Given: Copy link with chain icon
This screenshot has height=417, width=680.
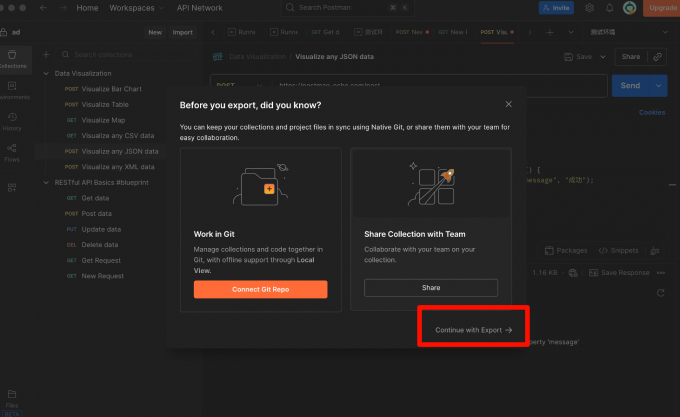Looking at the screenshot, I should pyautogui.click(x=657, y=57).
